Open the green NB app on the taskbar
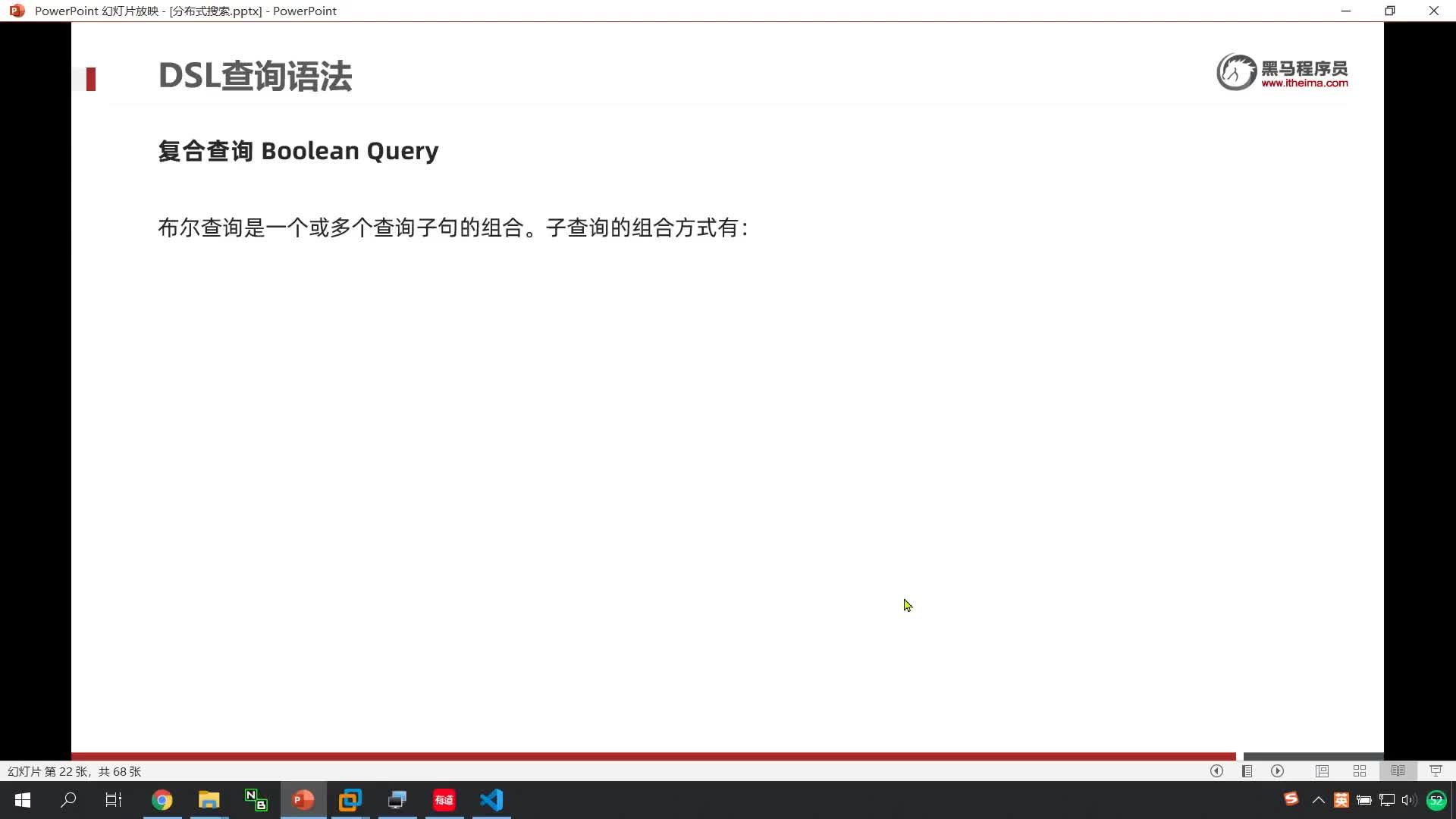The height and width of the screenshot is (819, 1456). pyautogui.click(x=256, y=800)
